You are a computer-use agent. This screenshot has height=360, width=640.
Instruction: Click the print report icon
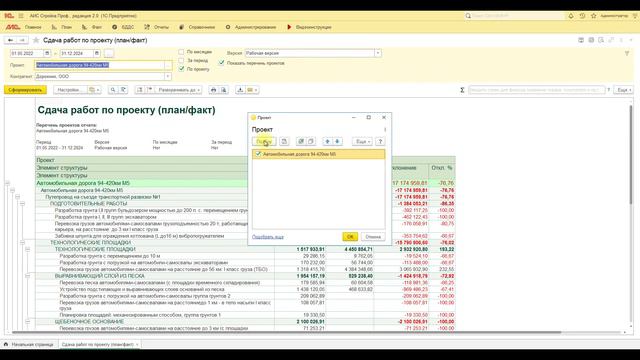click(213, 90)
